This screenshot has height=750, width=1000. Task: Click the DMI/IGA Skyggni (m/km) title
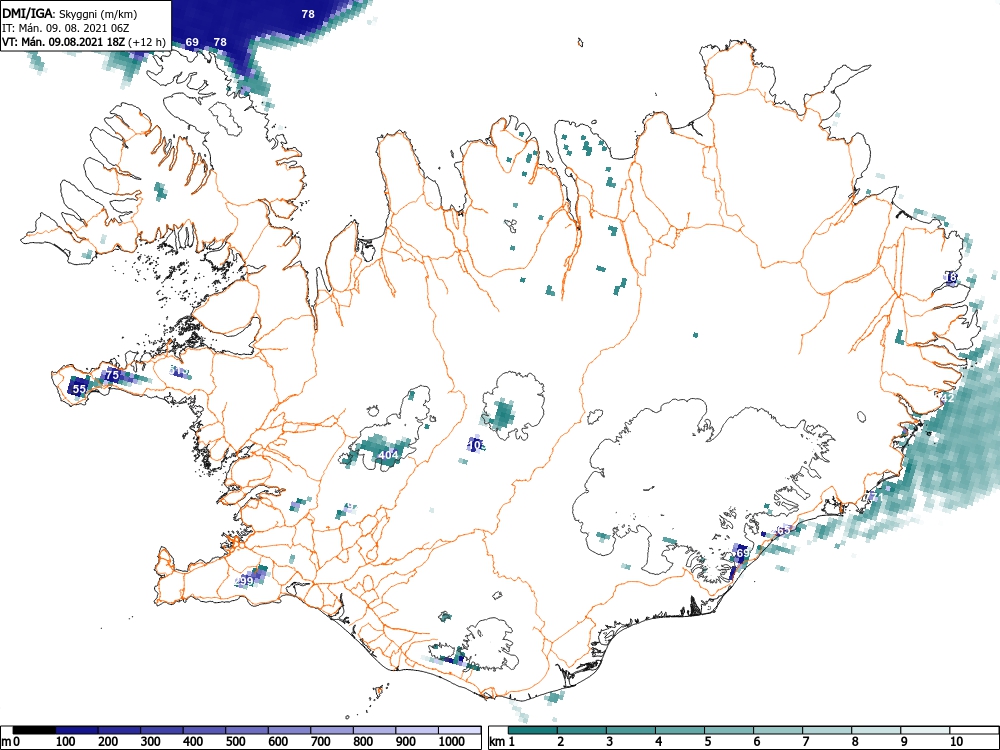70,13
